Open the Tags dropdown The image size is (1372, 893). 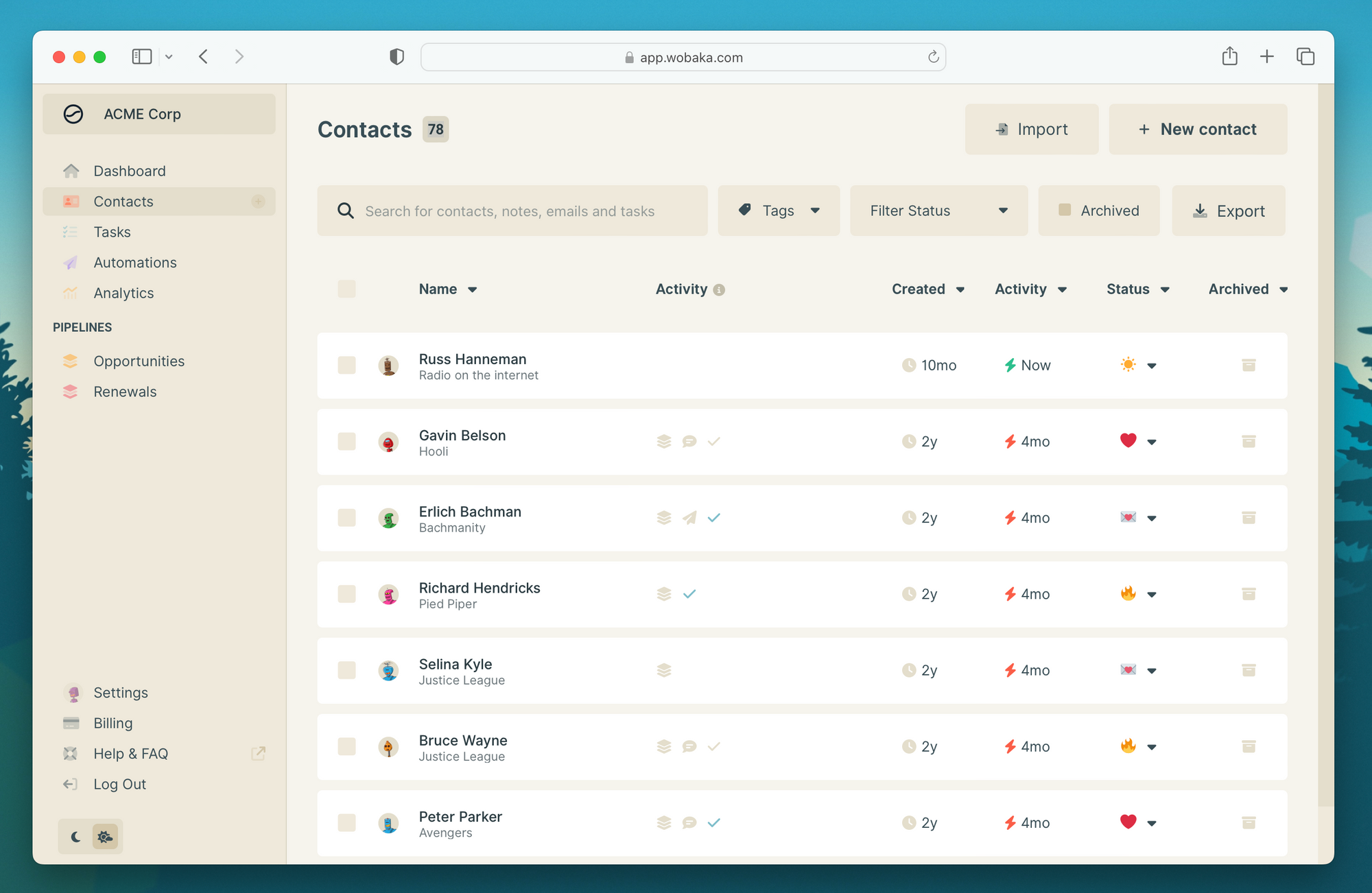click(779, 211)
